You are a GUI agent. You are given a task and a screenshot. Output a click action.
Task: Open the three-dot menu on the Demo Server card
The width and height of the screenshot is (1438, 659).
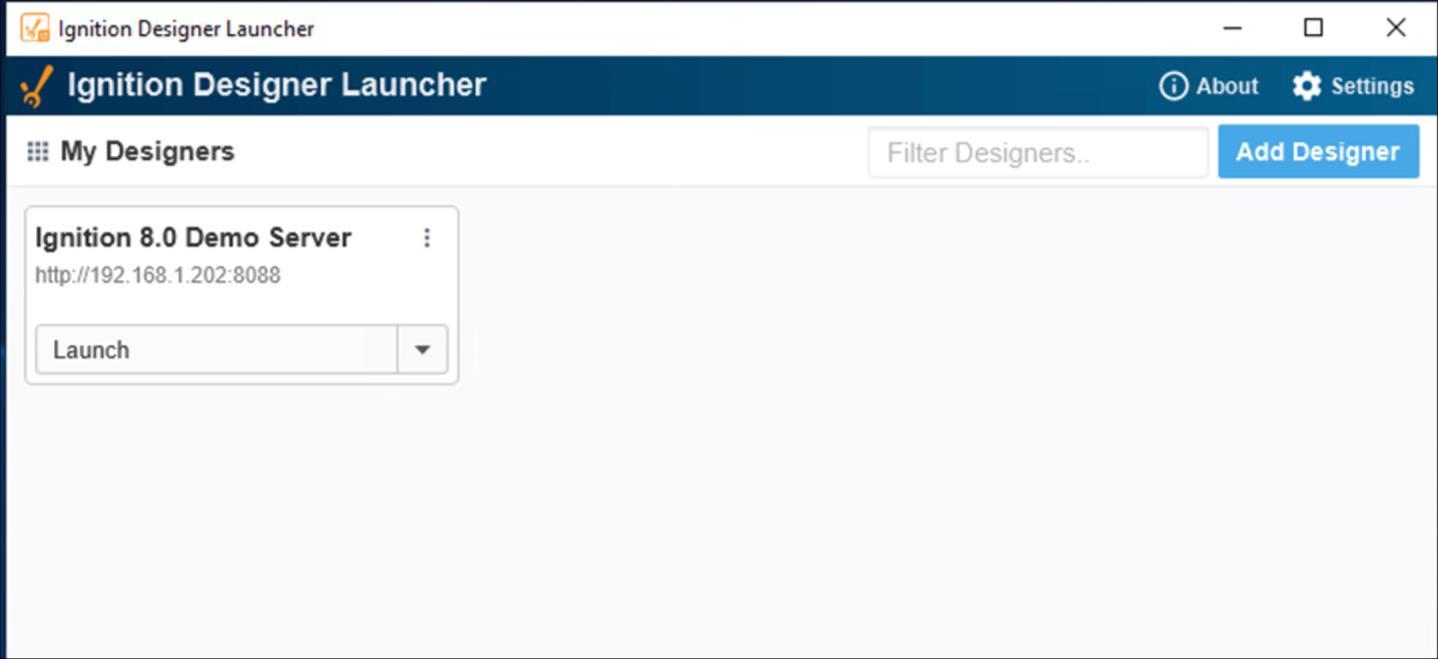427,238
